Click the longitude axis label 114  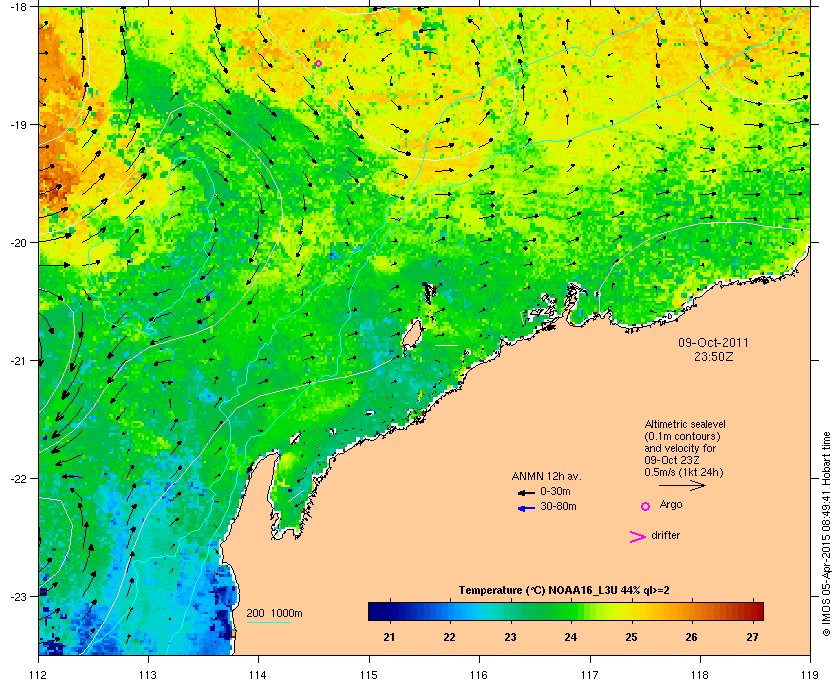[x=258, y=674]
